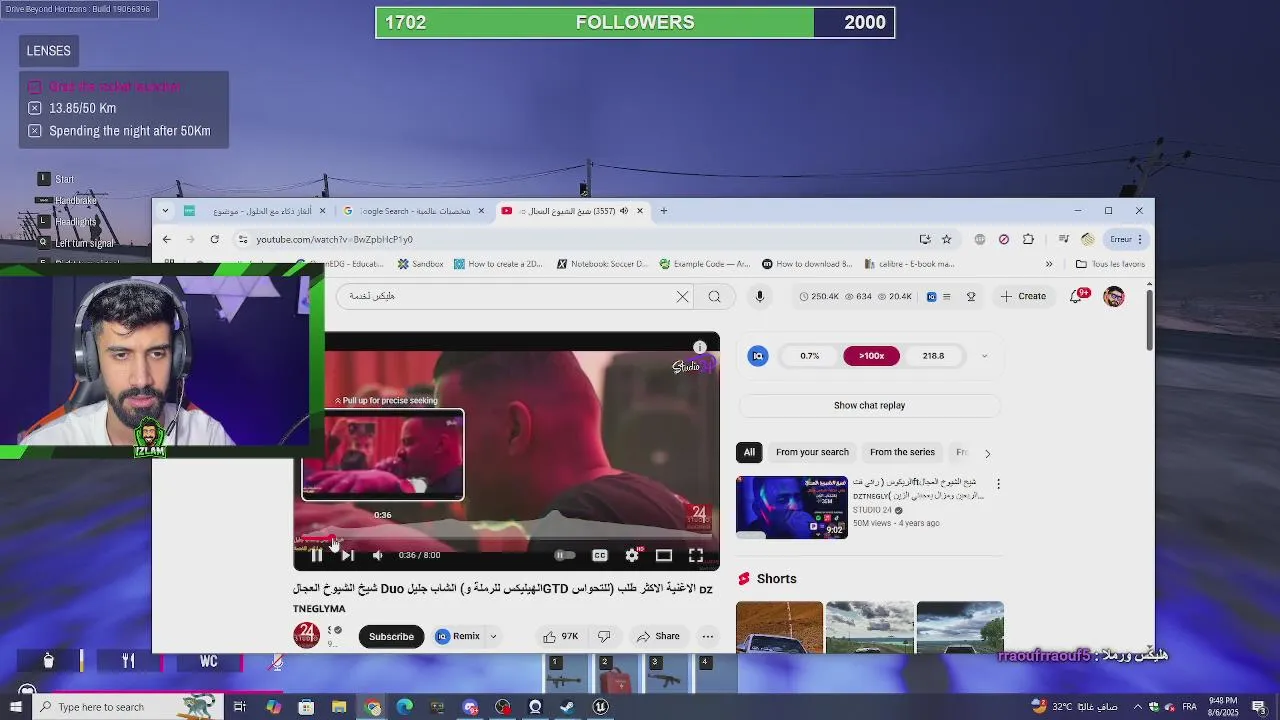Pause the YouTube video

[316, 555]
